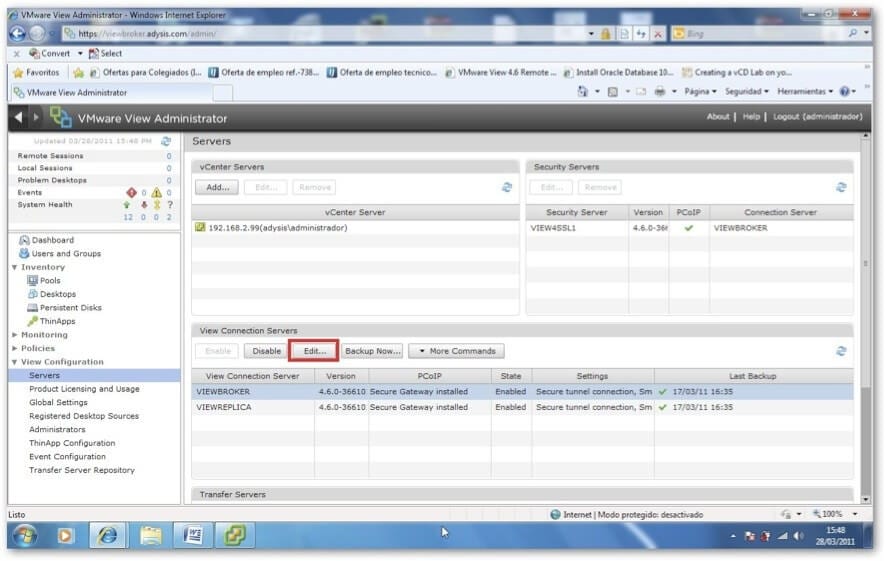
Task: Select Dashboard in the sidebar
Action: 53,240
